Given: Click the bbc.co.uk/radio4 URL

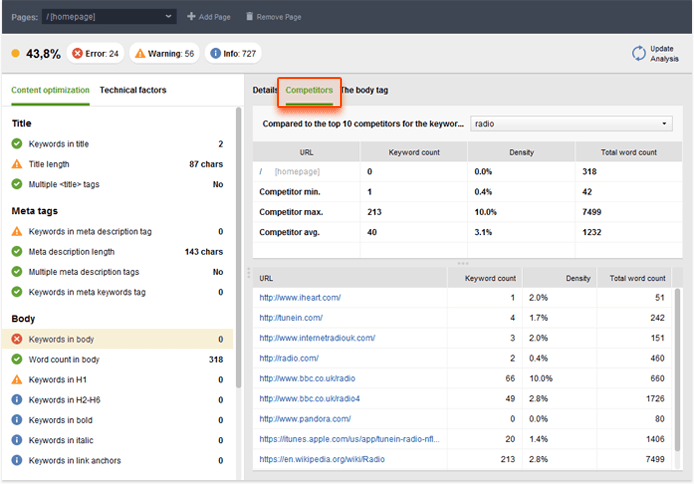Looking at the screenshot, I should click(x=308, y=398).
